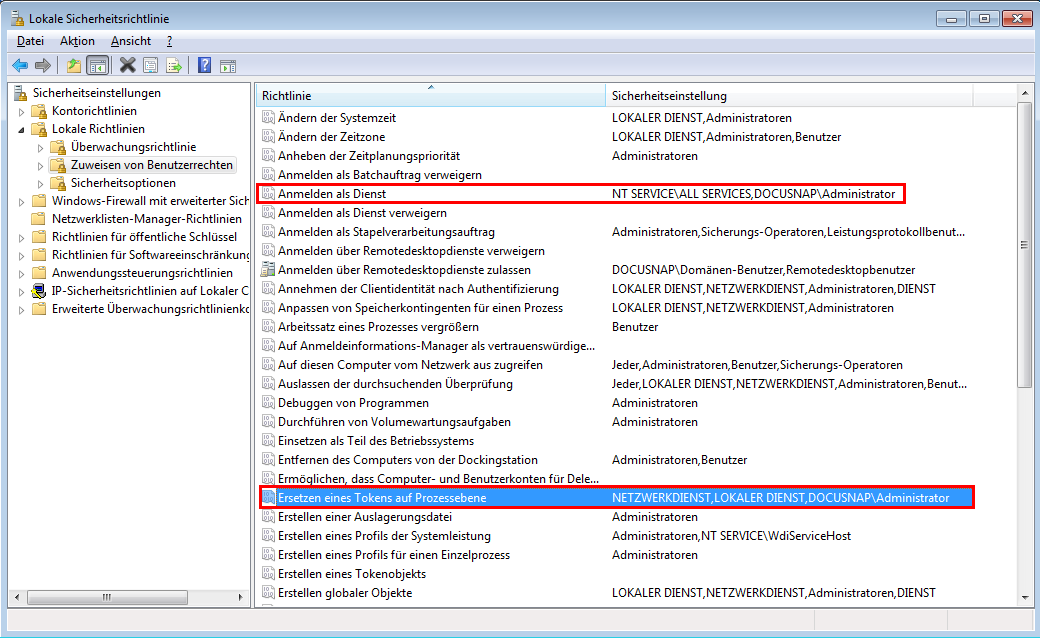The image size is (1040, 638).
Task: Select Auslassen der durchsuchenden Überprüfung policy
Action: coord(395,384)
